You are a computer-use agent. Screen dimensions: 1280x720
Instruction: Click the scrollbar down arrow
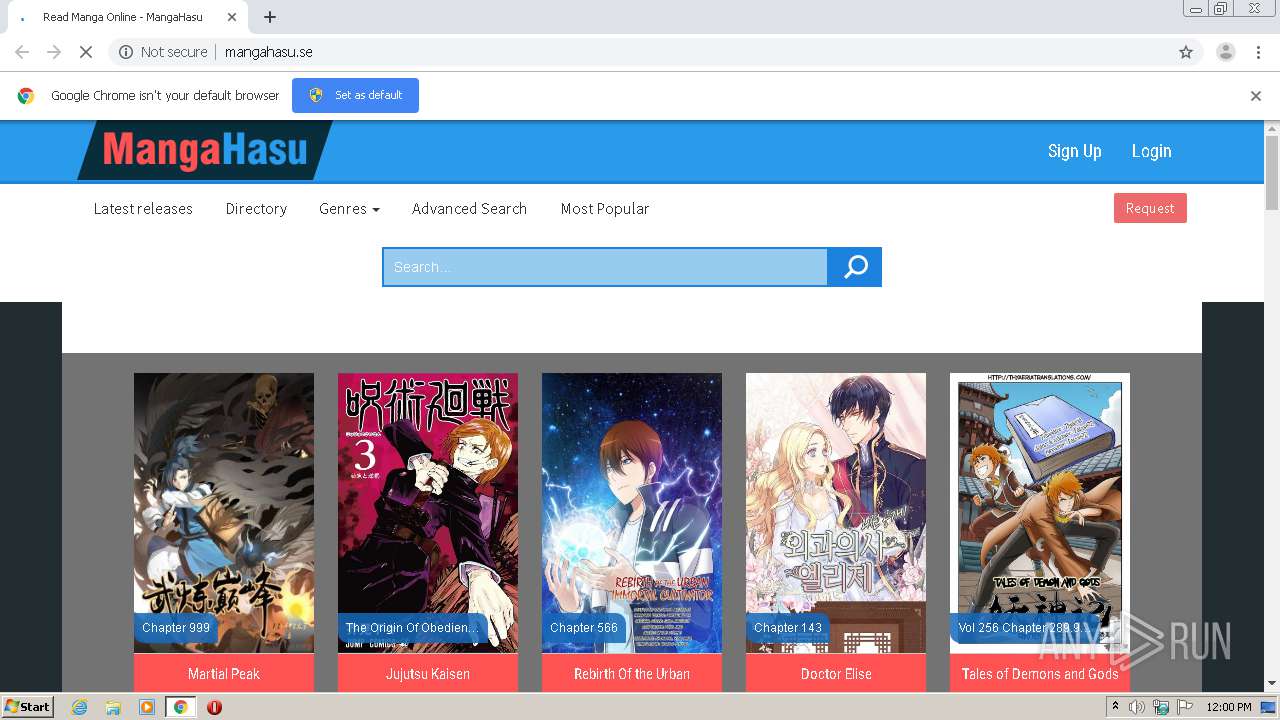coord(1272,684)
